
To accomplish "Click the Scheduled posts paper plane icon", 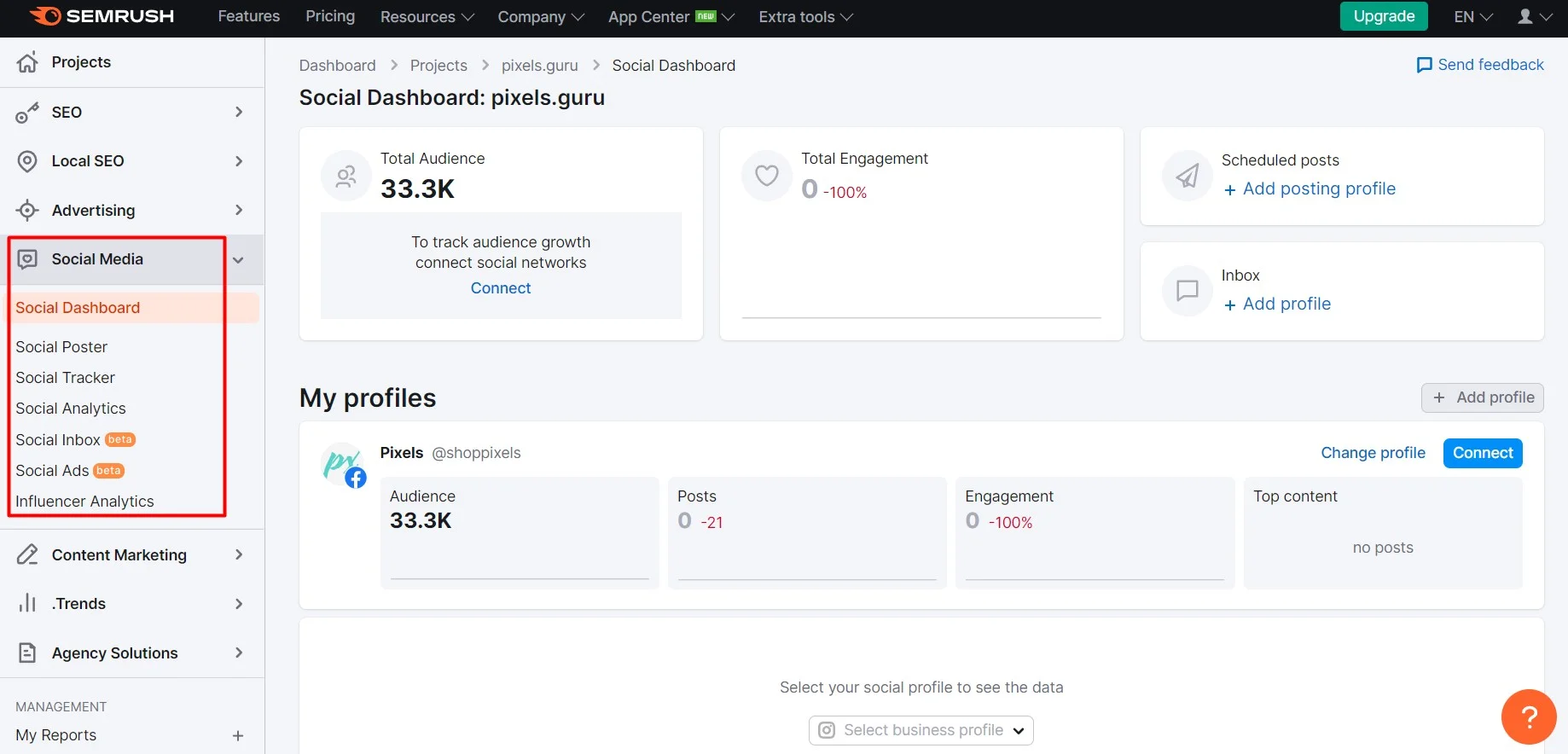I will [x=1188, y=177].
